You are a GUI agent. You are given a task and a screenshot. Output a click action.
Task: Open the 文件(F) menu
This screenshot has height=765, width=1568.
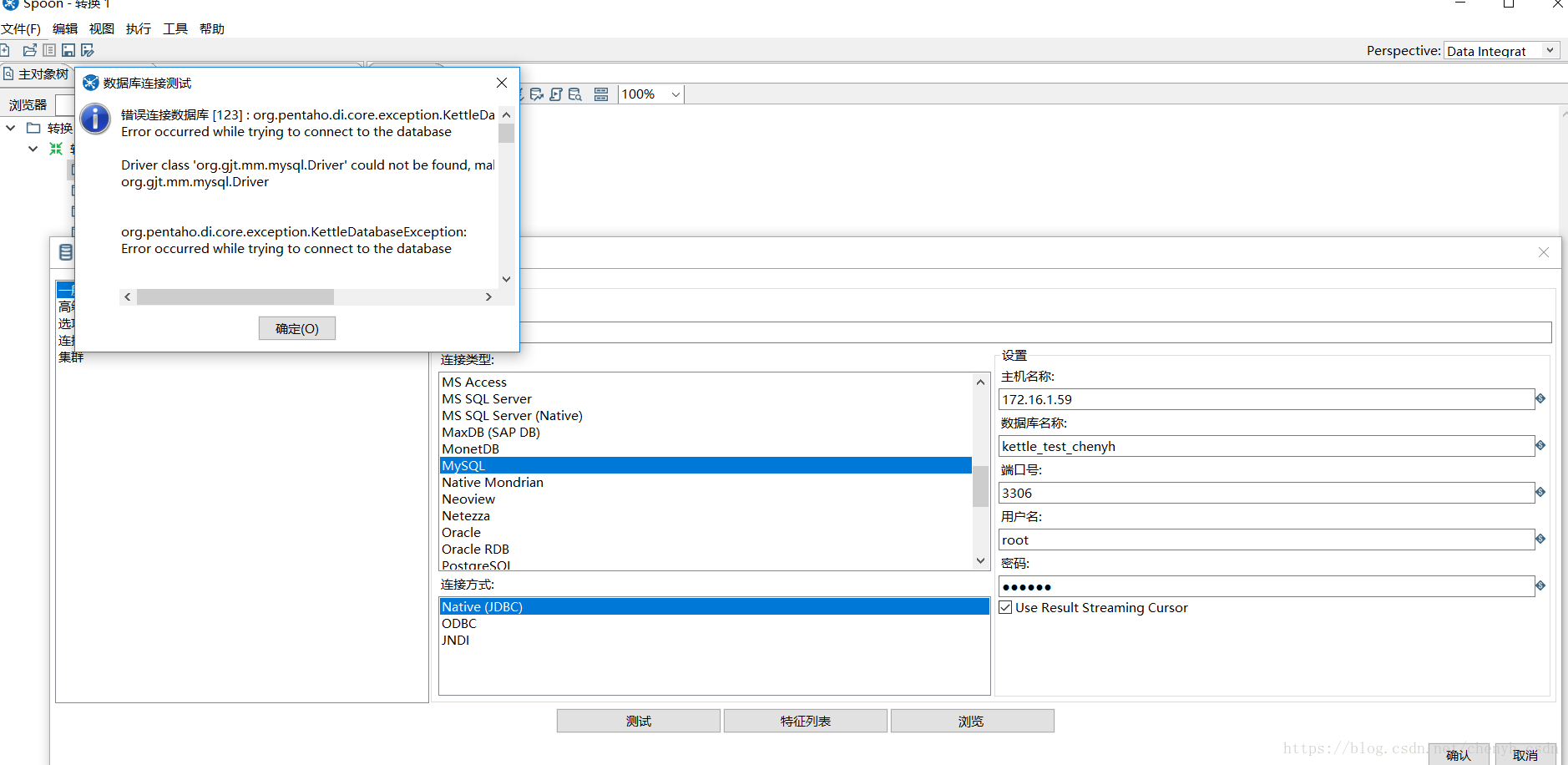point(21,29)
